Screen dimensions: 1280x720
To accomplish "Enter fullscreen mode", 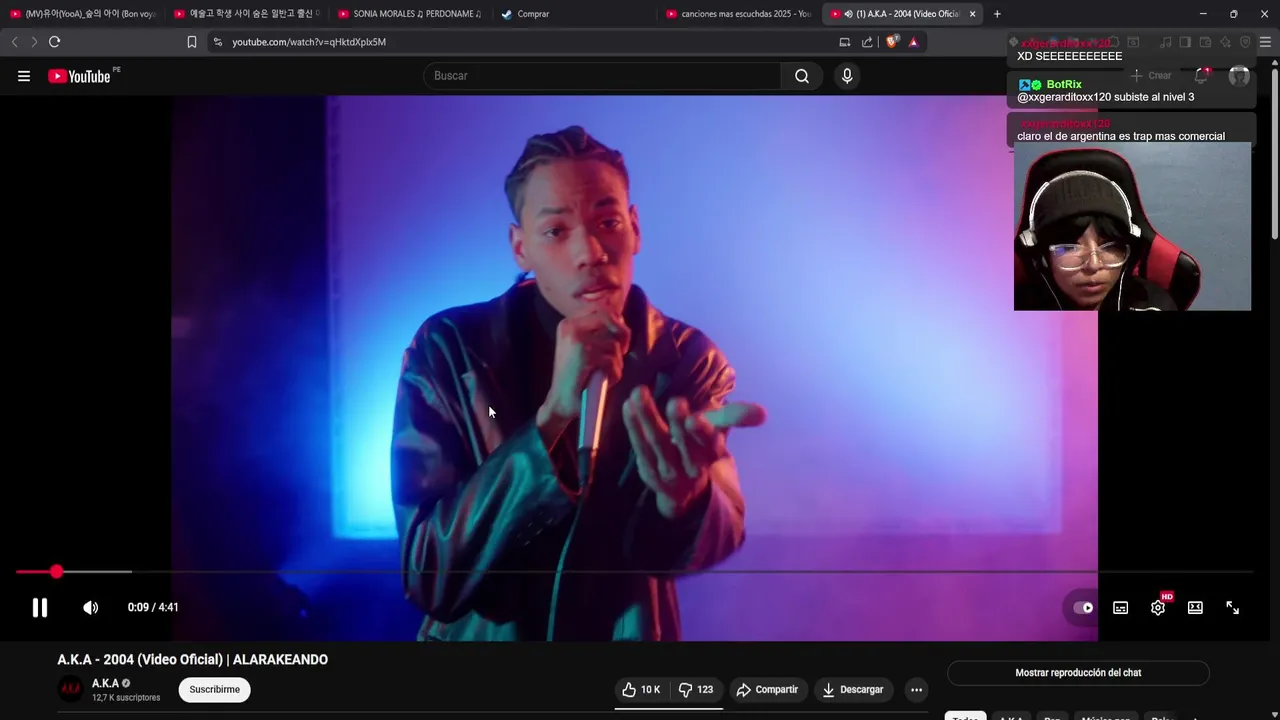I will click(1233, 607).
